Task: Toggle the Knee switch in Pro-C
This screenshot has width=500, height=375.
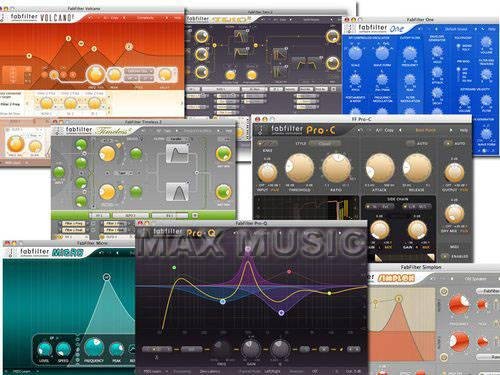Action: pos(267,144)
